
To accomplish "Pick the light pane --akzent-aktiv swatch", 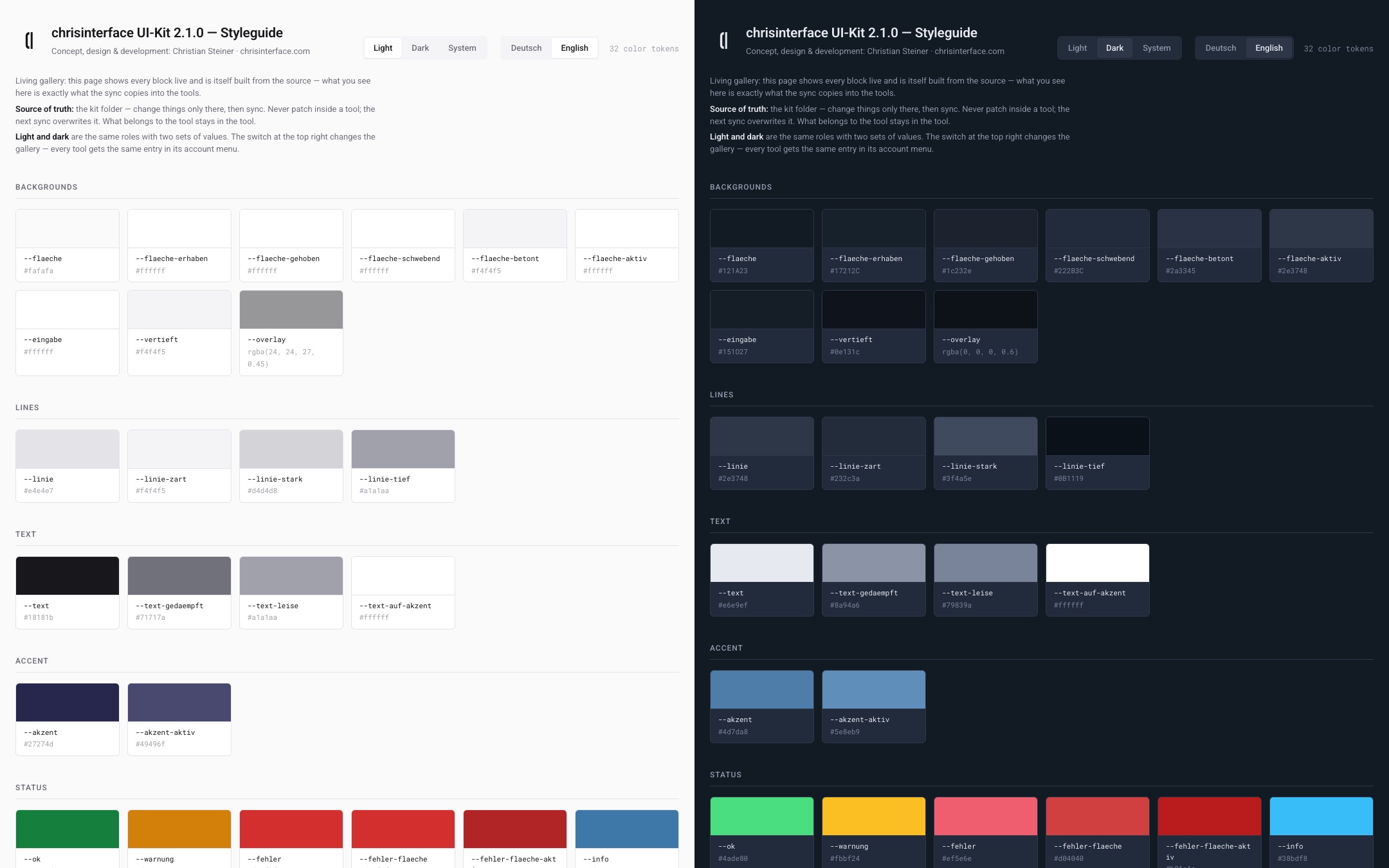I will tap(179, 703).
